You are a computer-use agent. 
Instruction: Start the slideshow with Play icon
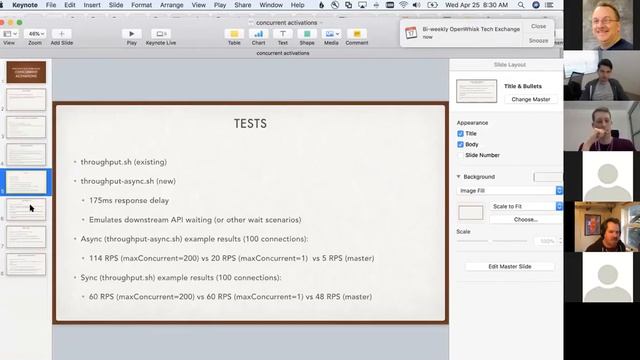[x=131, y=34]
